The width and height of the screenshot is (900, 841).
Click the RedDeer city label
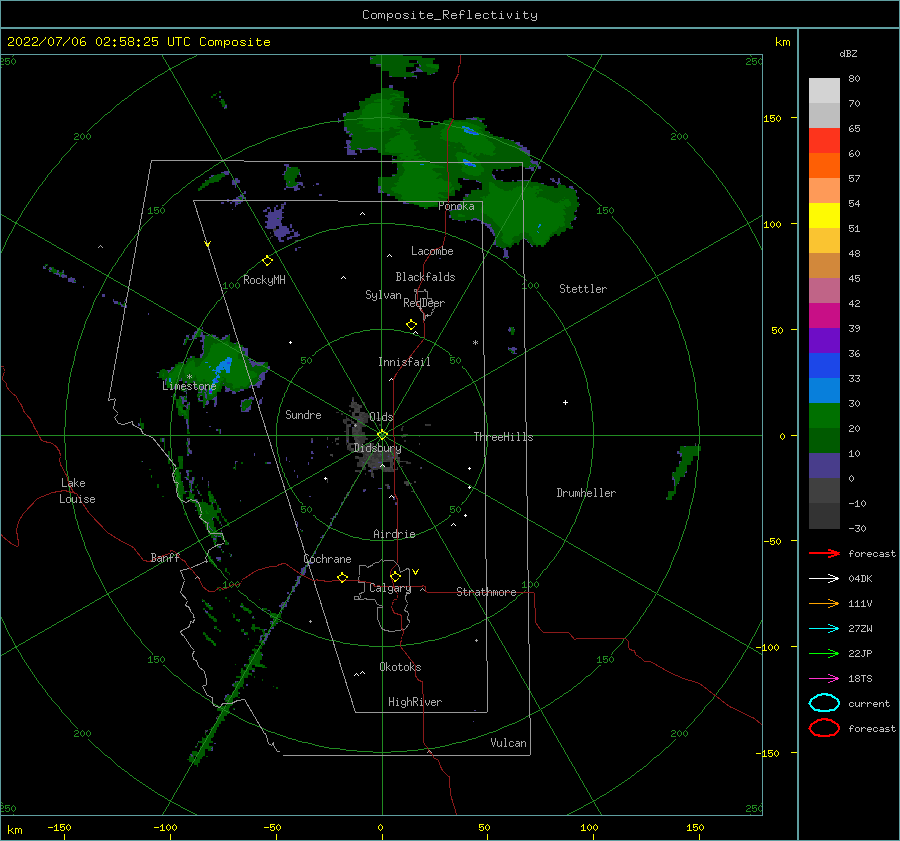424,303
